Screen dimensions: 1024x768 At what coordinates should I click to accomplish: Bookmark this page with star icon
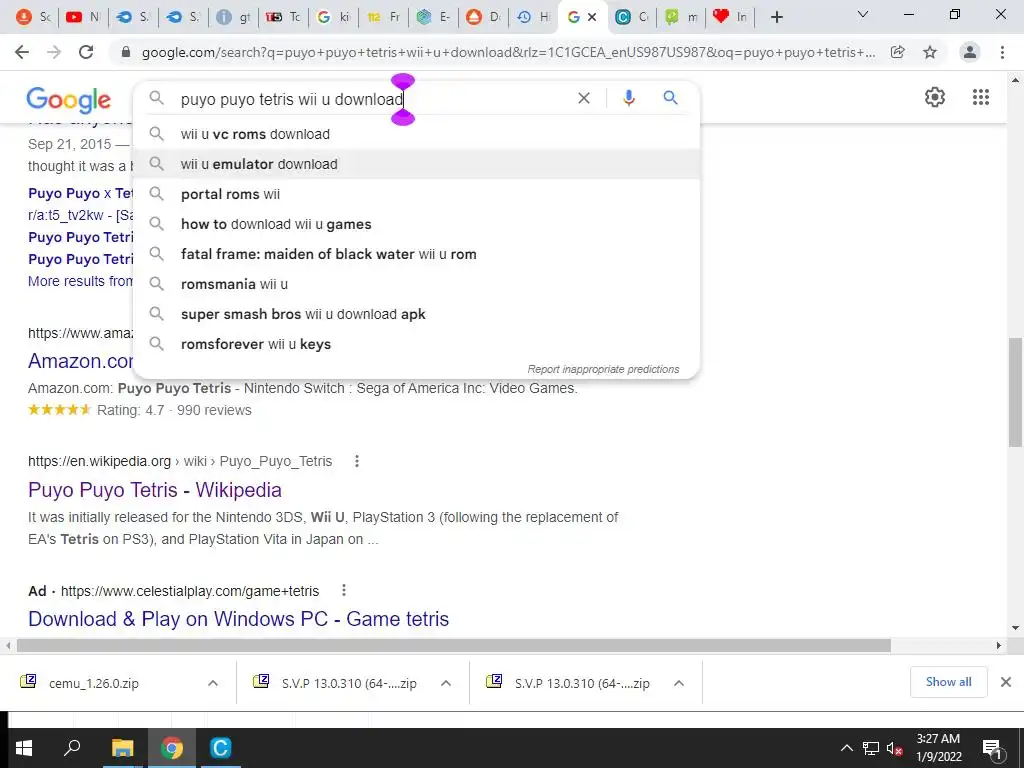pos(930,52)
